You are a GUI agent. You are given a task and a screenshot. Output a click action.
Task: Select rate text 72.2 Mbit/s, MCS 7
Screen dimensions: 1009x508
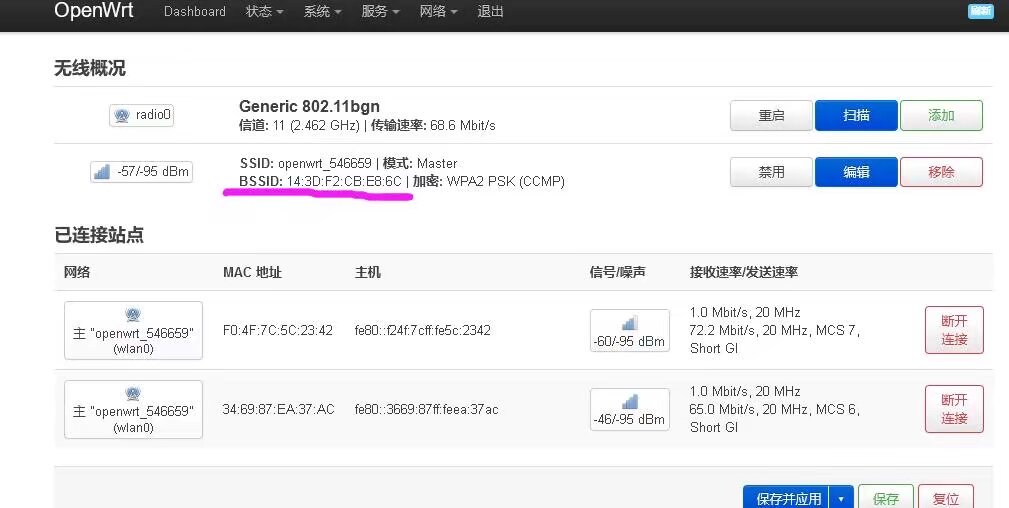point(775,330)
